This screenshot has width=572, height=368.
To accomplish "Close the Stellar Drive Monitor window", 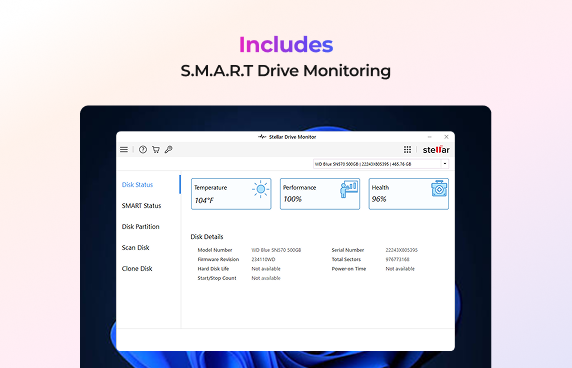I will coord(446,137).
